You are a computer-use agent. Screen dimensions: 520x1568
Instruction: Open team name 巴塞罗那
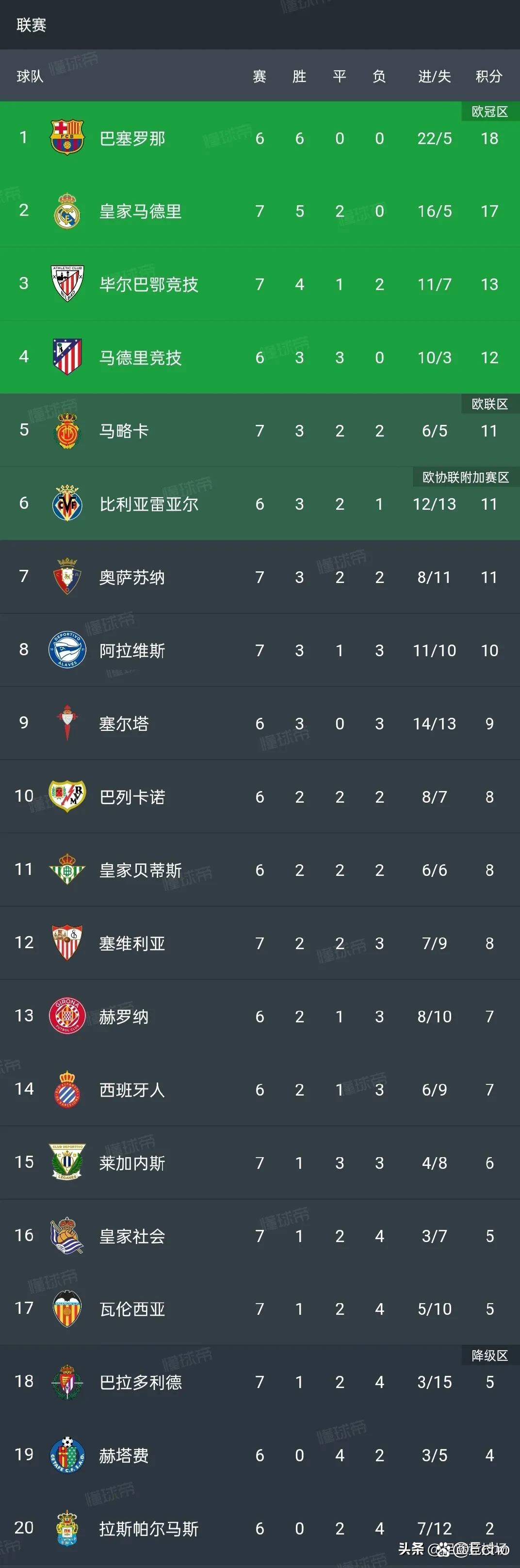tap(132, 139)
